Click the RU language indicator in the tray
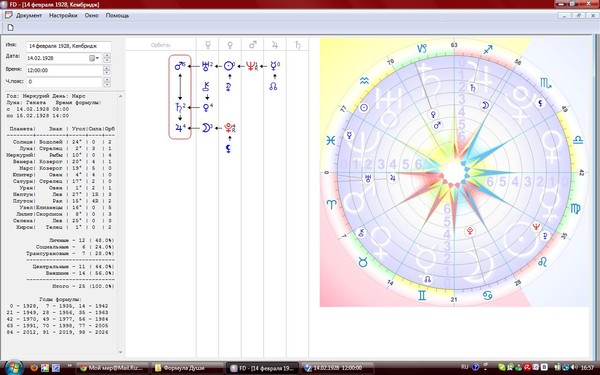Screen dimensions: 600x375 465,367
